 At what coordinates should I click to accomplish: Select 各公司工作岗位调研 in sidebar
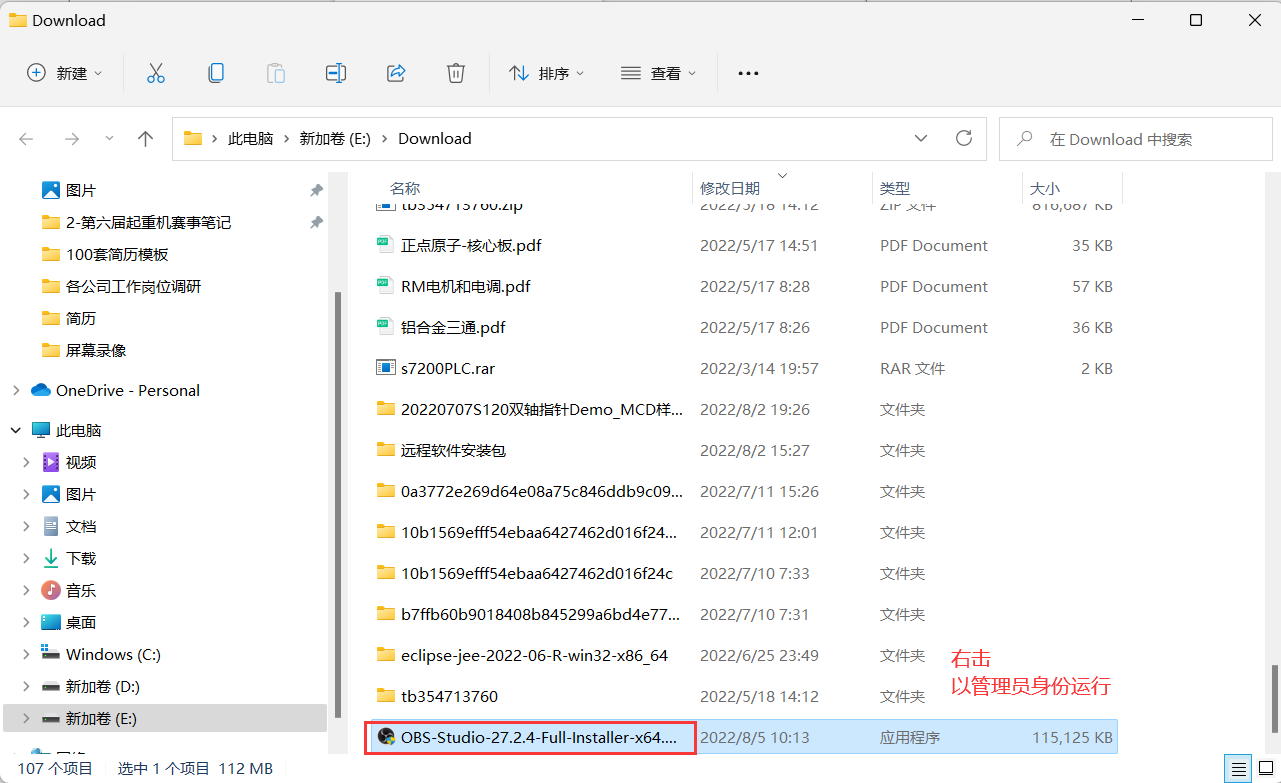coord(133,286)
